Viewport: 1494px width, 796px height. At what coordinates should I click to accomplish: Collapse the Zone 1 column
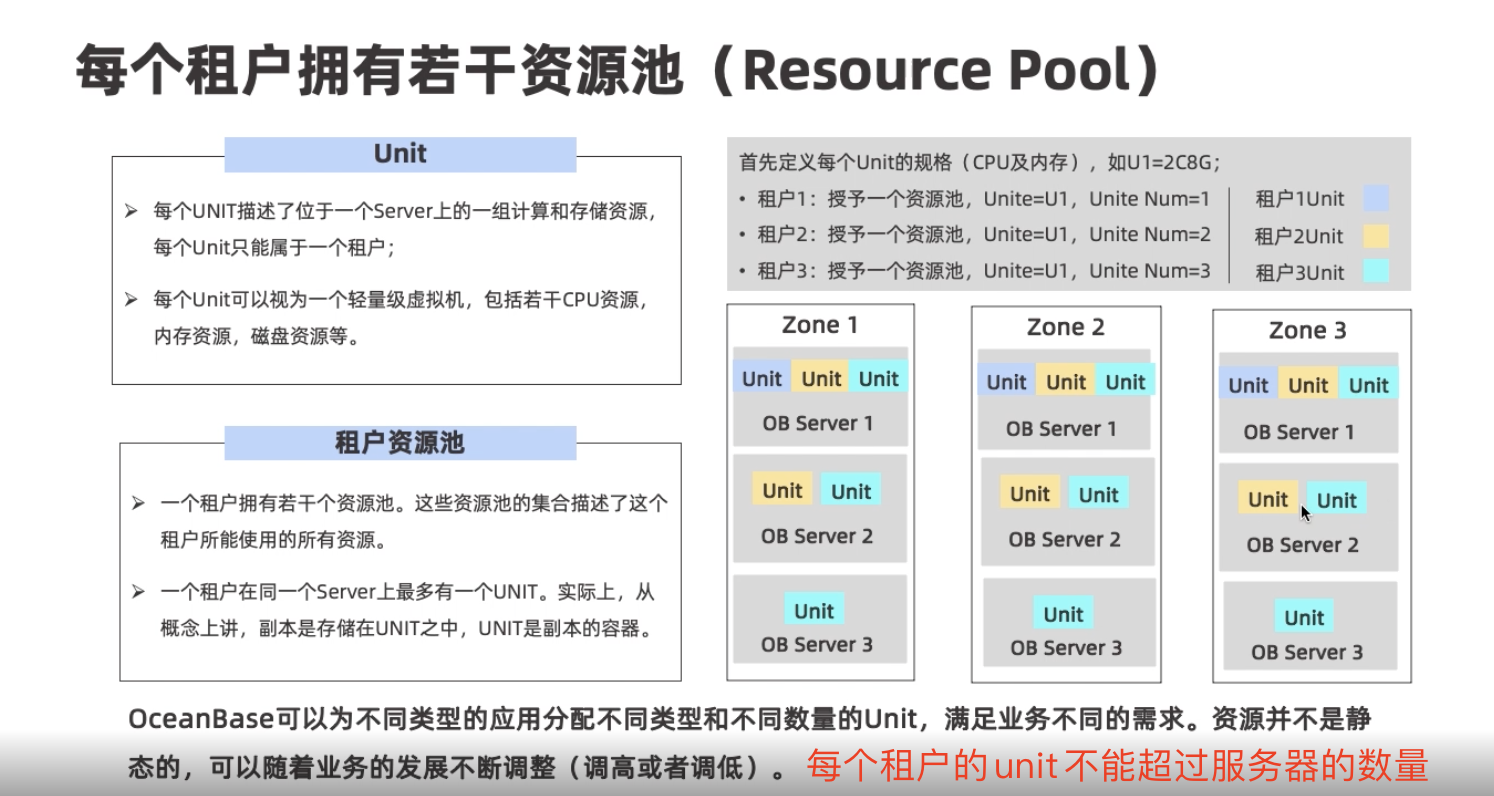tap(820, 324)
